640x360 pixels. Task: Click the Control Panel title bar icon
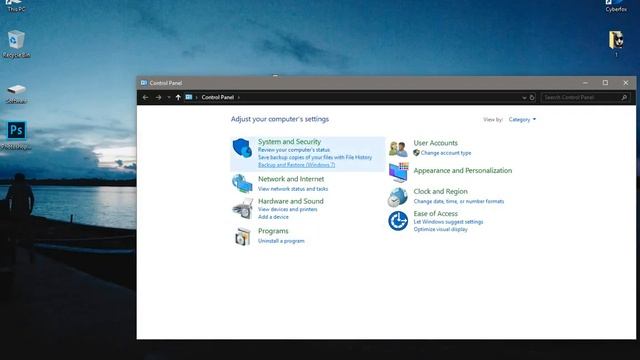click(144, 83)
